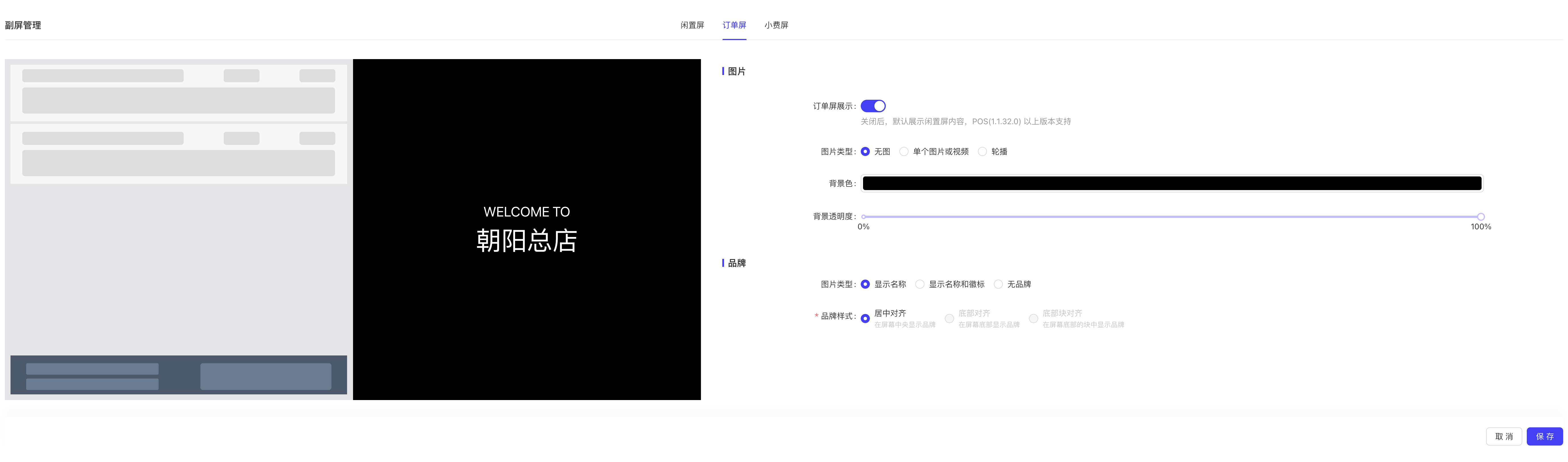Select 单个图片或视频 image type
This screenshot has width=1568, height=462.
(x=904, y=151)
